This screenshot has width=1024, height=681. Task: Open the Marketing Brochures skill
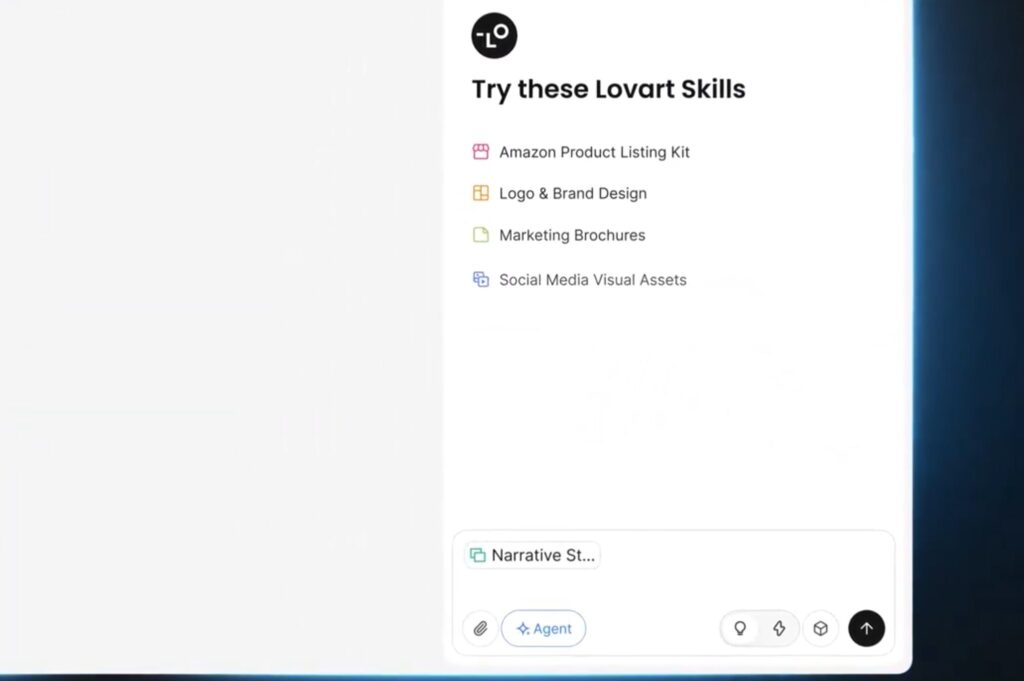(572, 235)
